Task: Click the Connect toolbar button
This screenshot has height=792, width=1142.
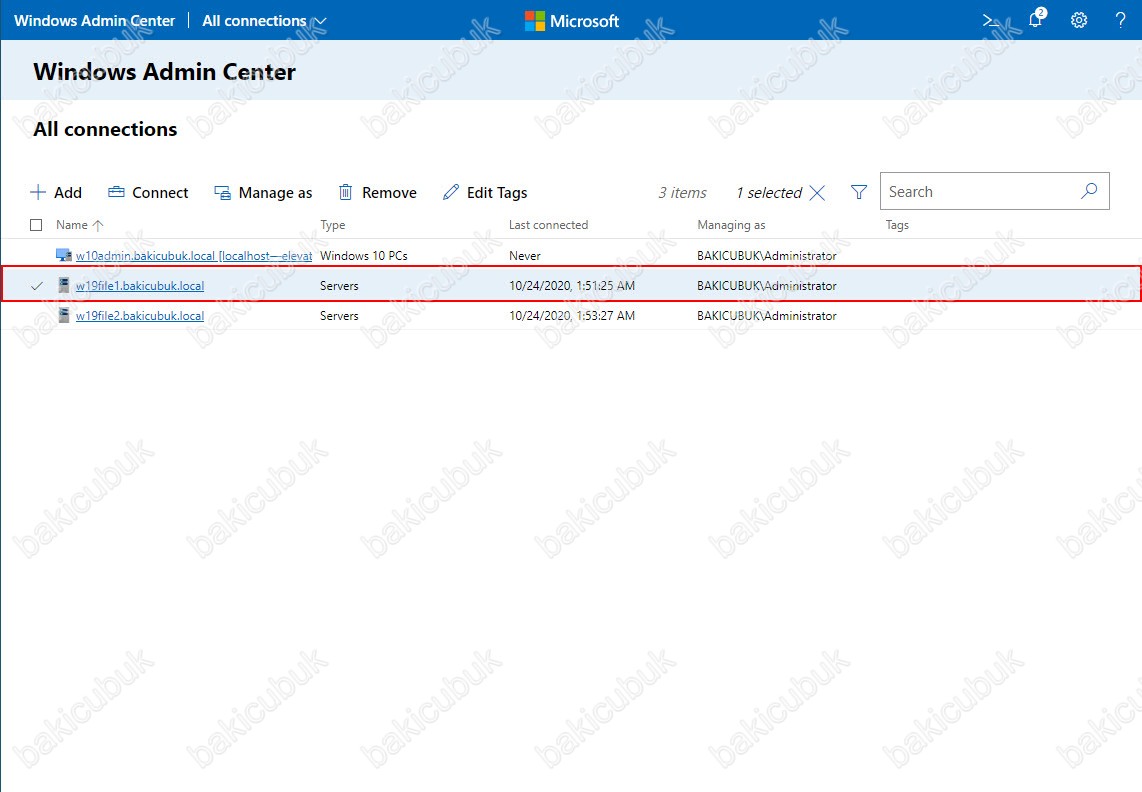Action: pyautogui.click(x=148, y=192)
